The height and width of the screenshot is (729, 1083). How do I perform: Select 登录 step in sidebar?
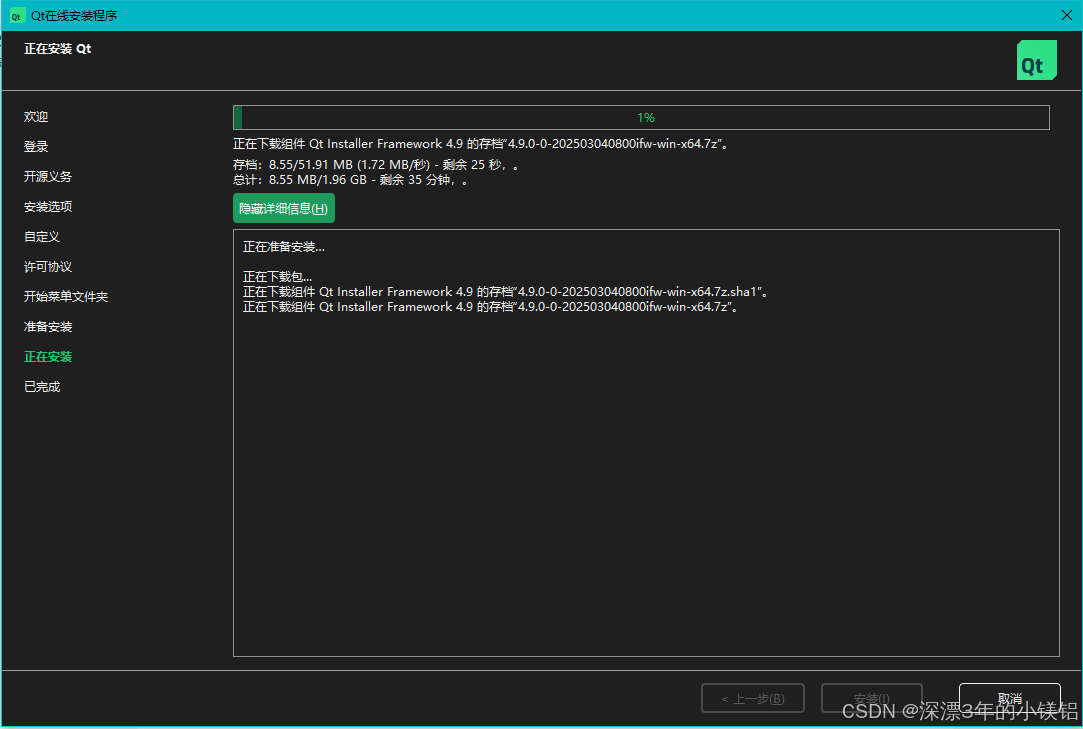click(x=36, y=146)
